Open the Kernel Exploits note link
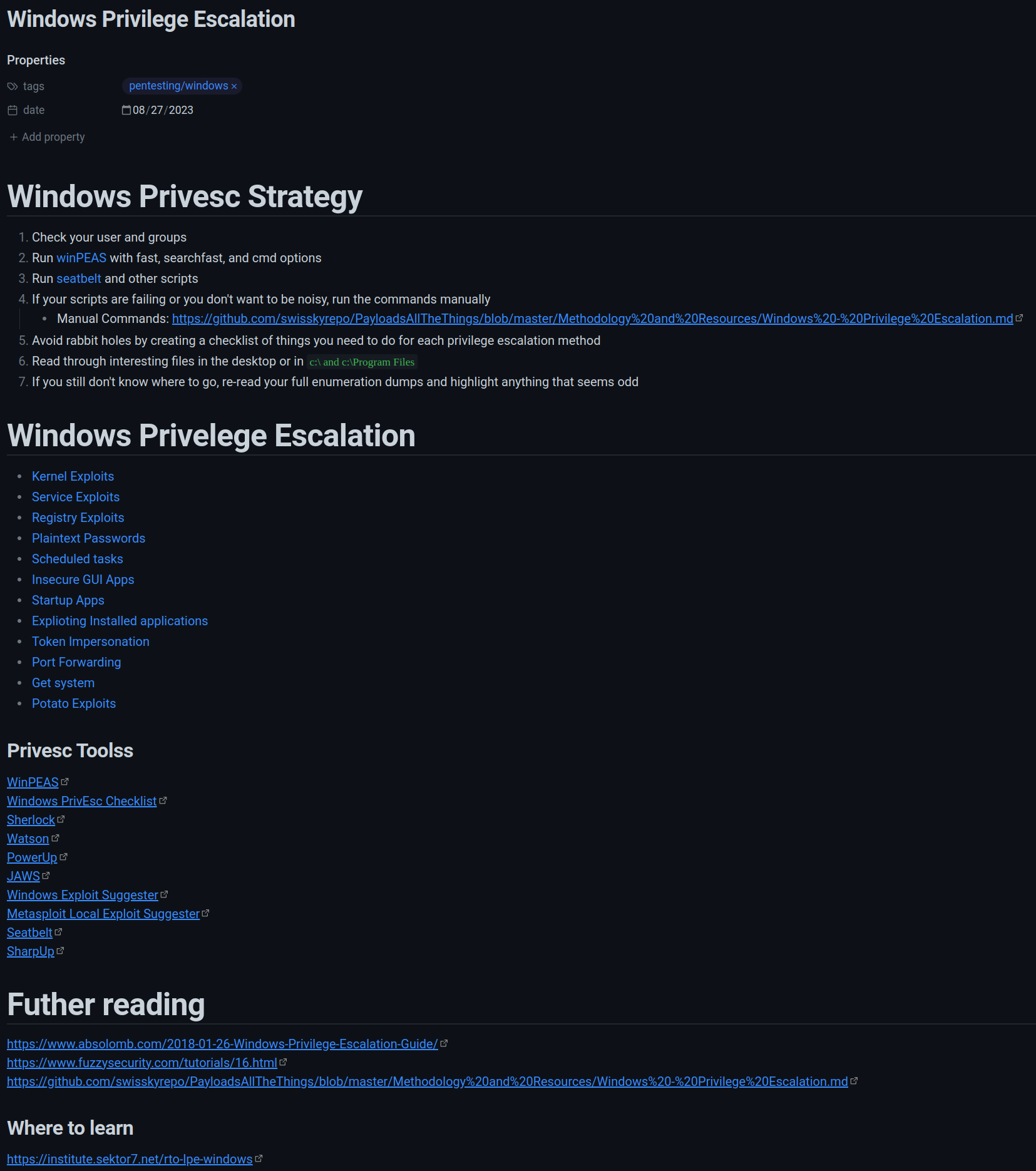1036x1171 pixels. [73, 476]
